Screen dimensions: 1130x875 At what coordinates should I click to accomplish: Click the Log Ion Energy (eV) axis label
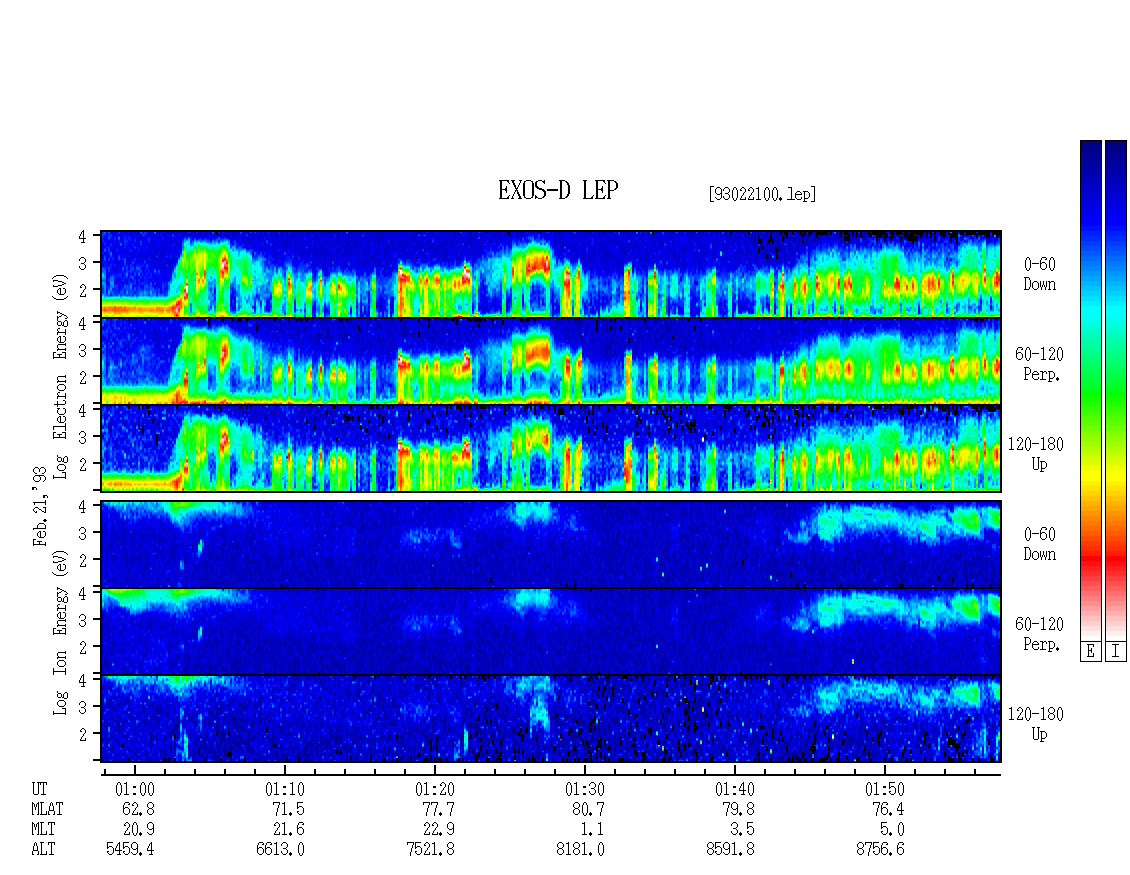[x=60, y=633]
